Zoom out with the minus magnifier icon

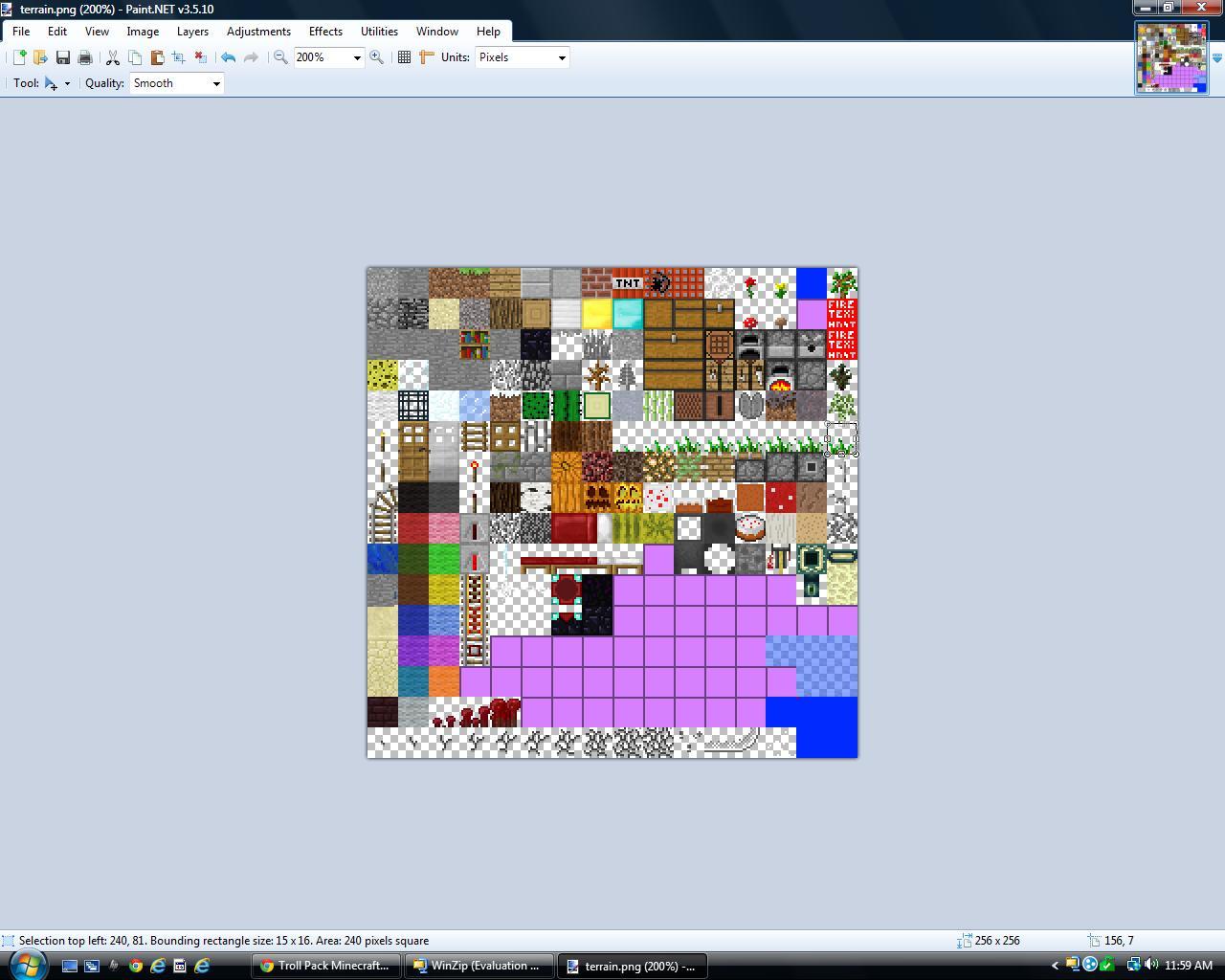pos(280,57)
